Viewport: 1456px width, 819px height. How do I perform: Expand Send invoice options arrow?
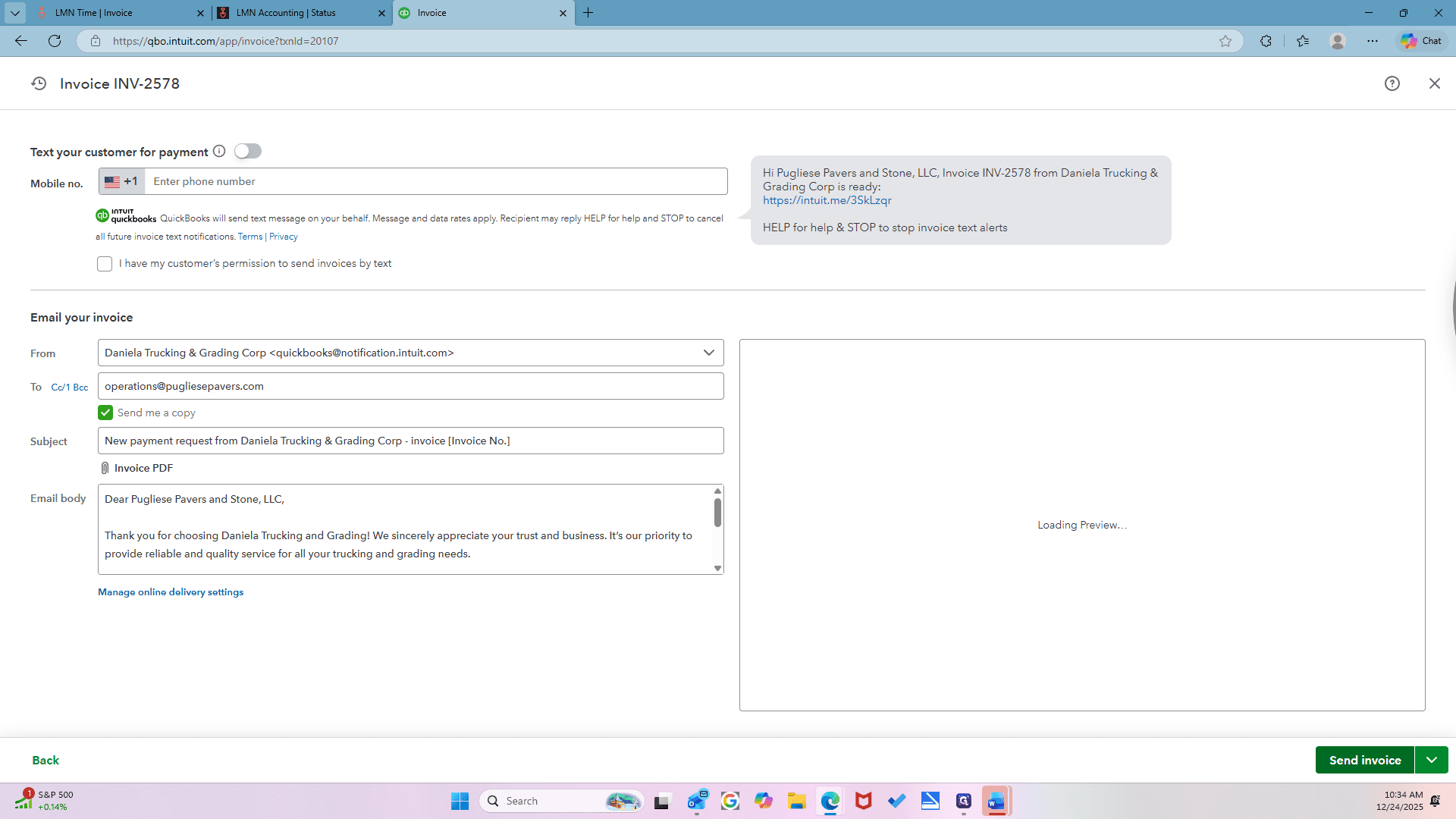pyautogui.click(x=1432, y=760)
